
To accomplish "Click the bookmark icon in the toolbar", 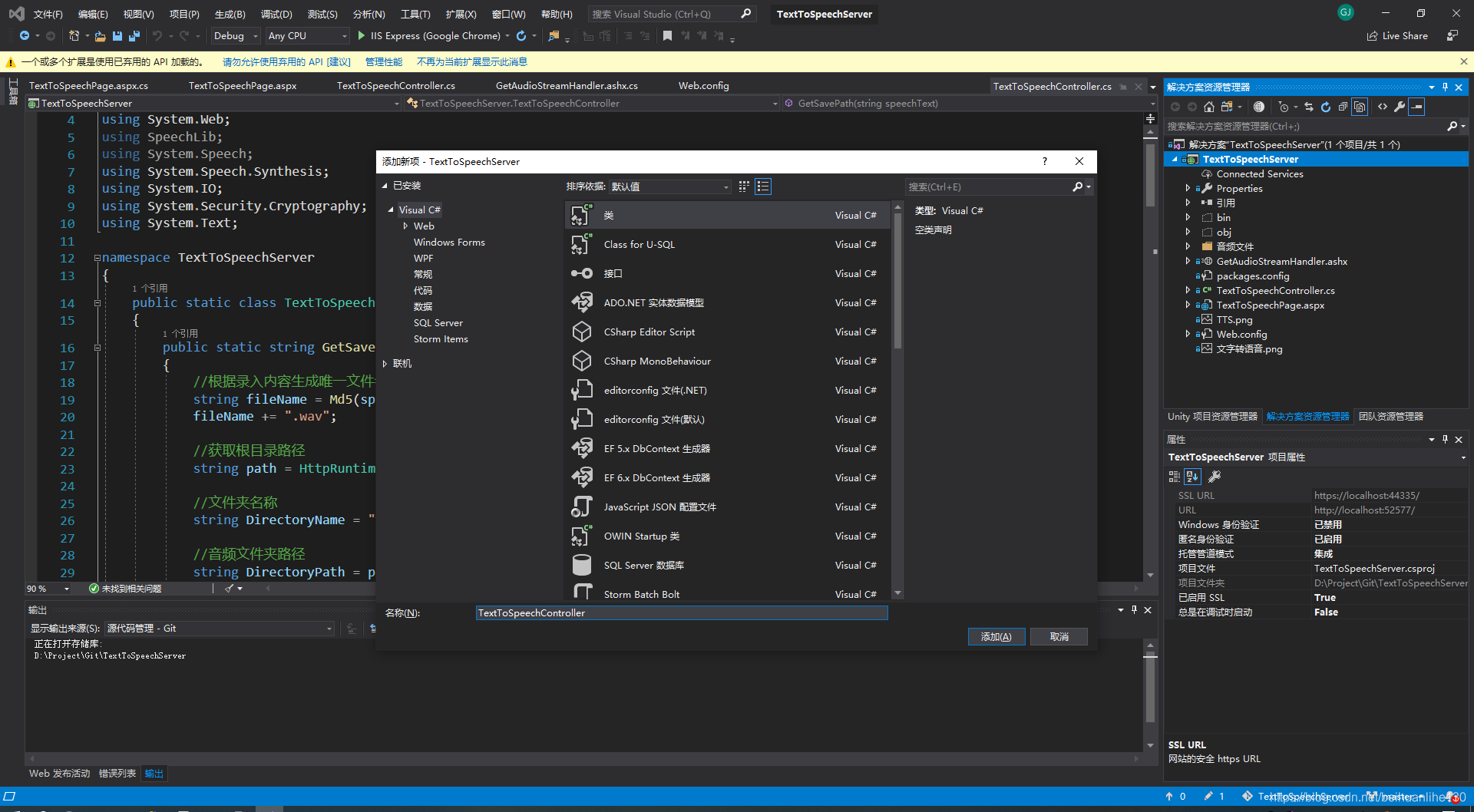I will point(667,35).
